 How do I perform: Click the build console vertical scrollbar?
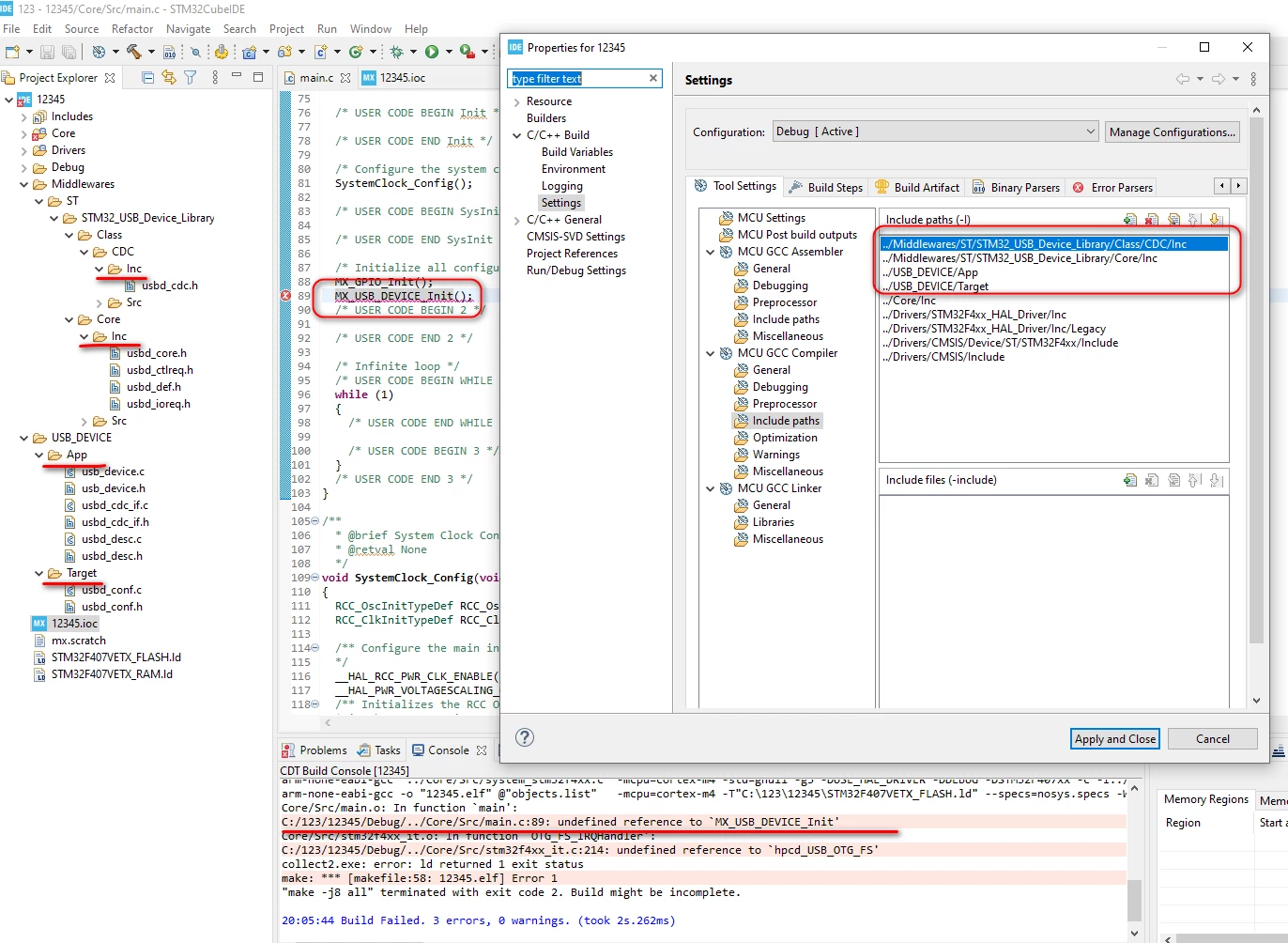(x=1134, y=900)
